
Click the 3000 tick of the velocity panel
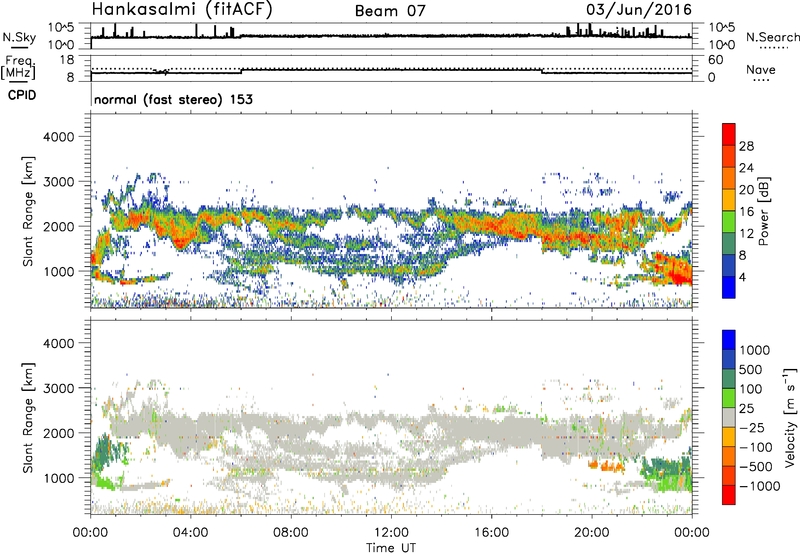click(x=59, y=388)
